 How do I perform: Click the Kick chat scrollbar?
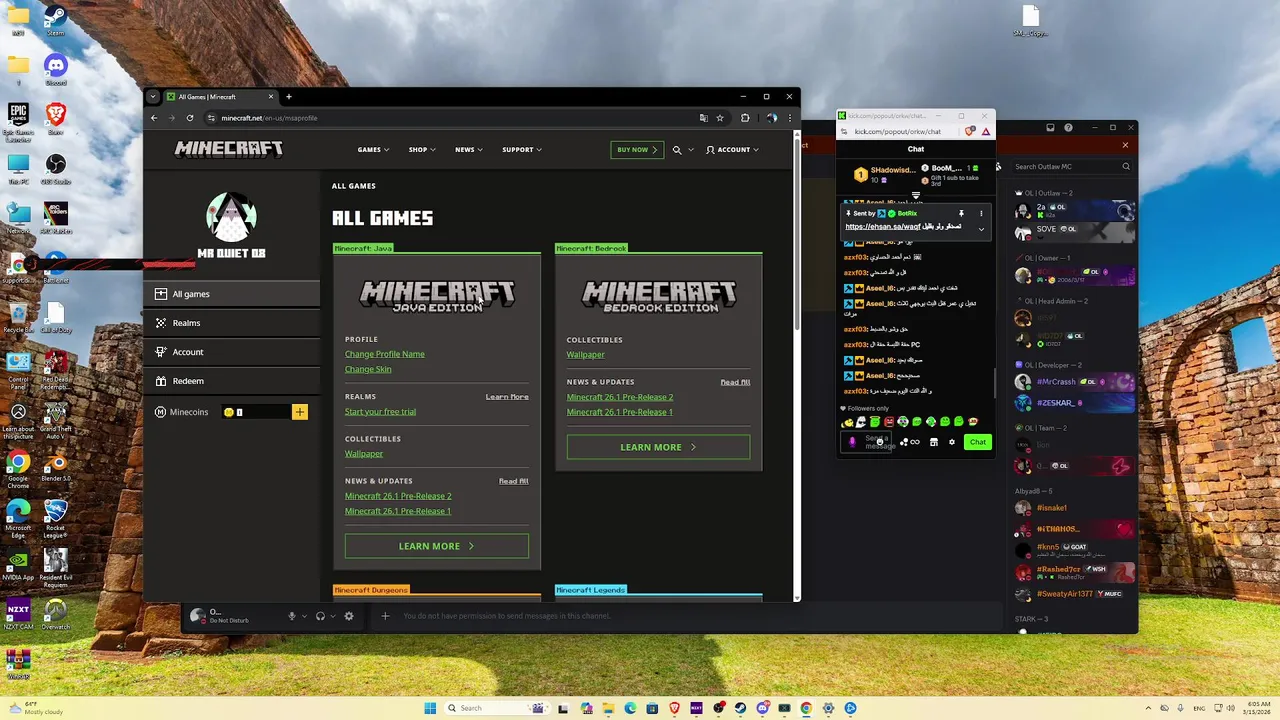[993, 382]
